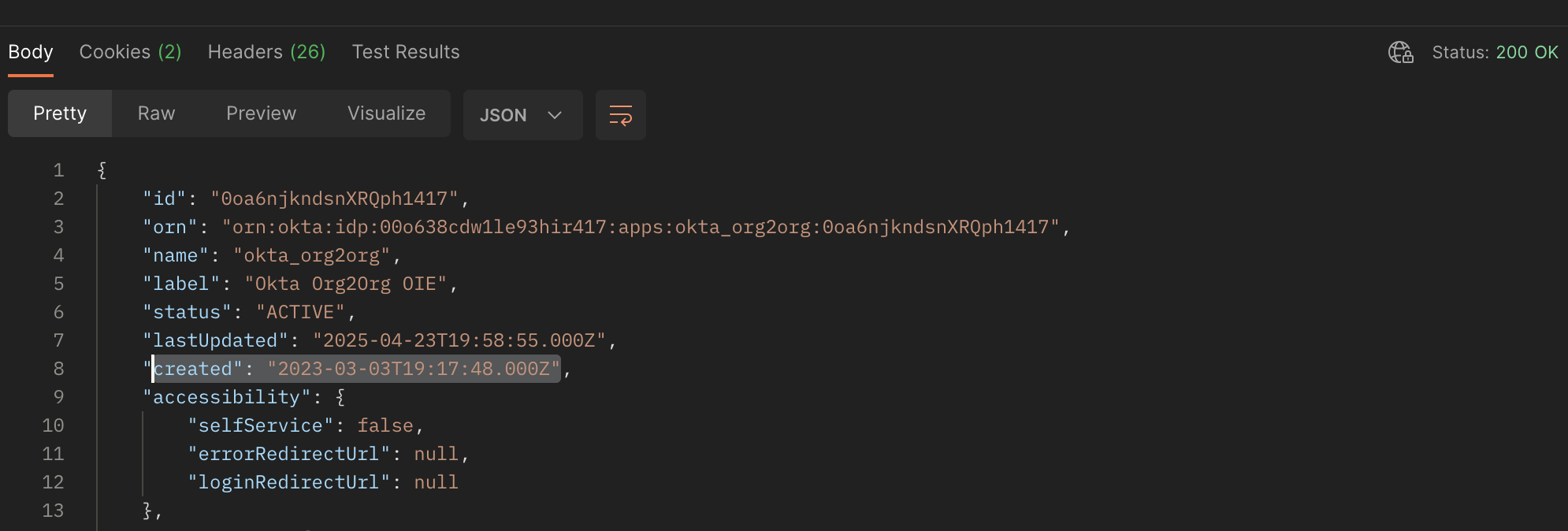The height and width of the screenshot is (531, 1568).
Task: Toggle line wrapping in the response body
Action: pos(621,115)
